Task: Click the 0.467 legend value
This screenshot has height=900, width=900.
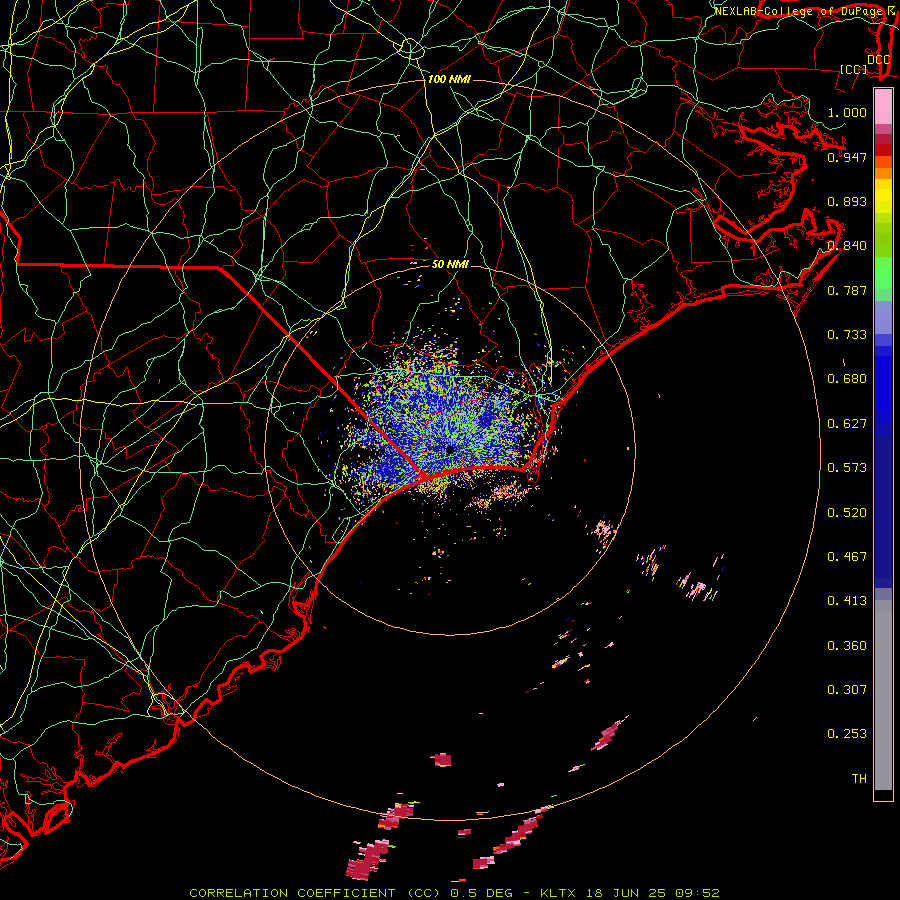Action: (847, 557)
